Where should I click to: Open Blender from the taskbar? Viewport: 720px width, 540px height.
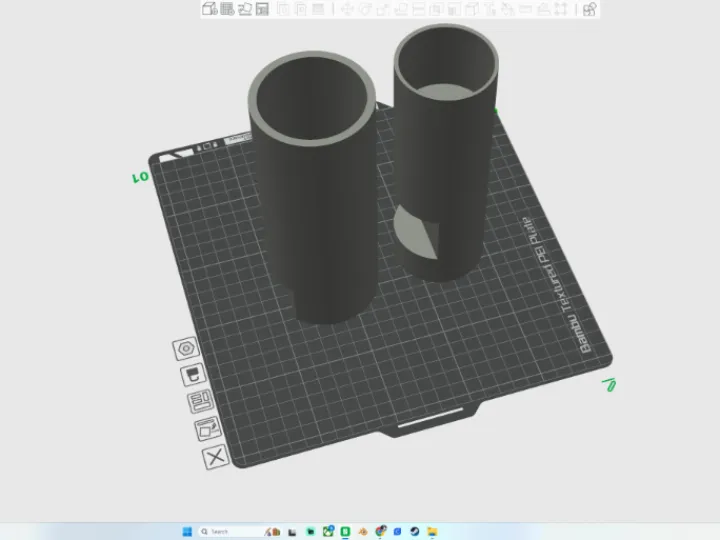click(x=363, y=532)
